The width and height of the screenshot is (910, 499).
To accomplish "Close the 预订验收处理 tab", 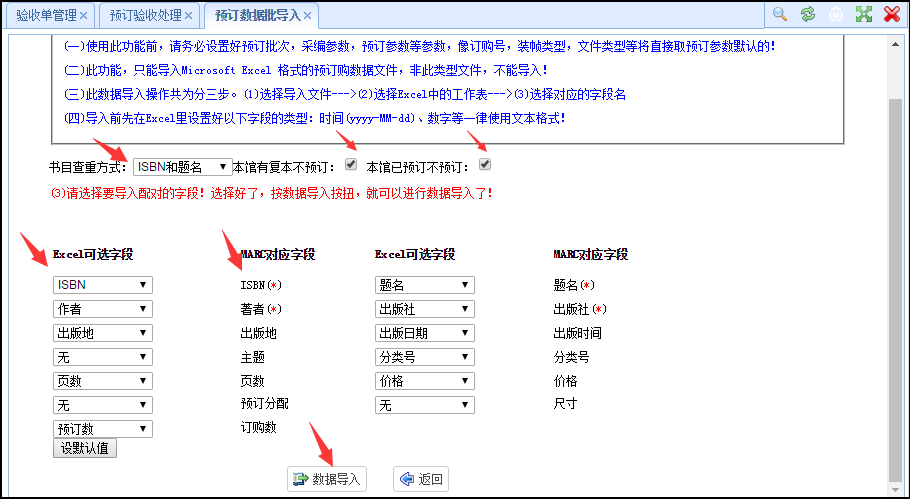I will click(x=189, y=16).
